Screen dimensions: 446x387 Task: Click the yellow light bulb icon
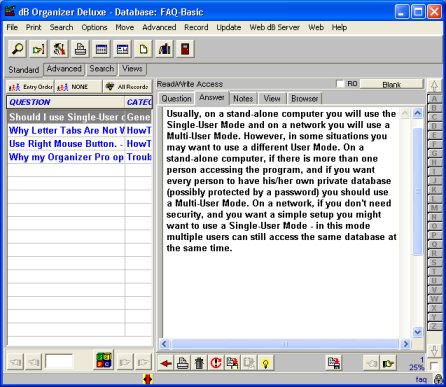pyautogui.click(x=266, y=363)
